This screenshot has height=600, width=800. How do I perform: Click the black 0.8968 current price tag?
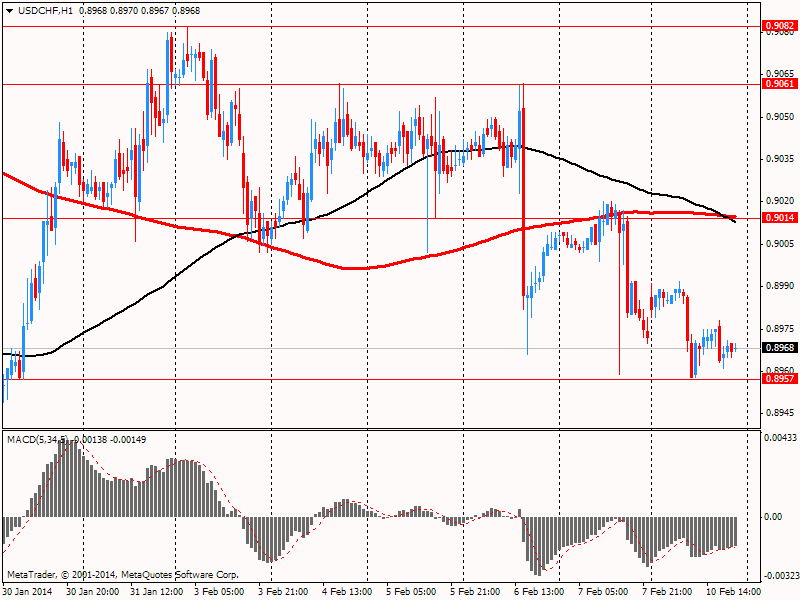pos(780,347)
